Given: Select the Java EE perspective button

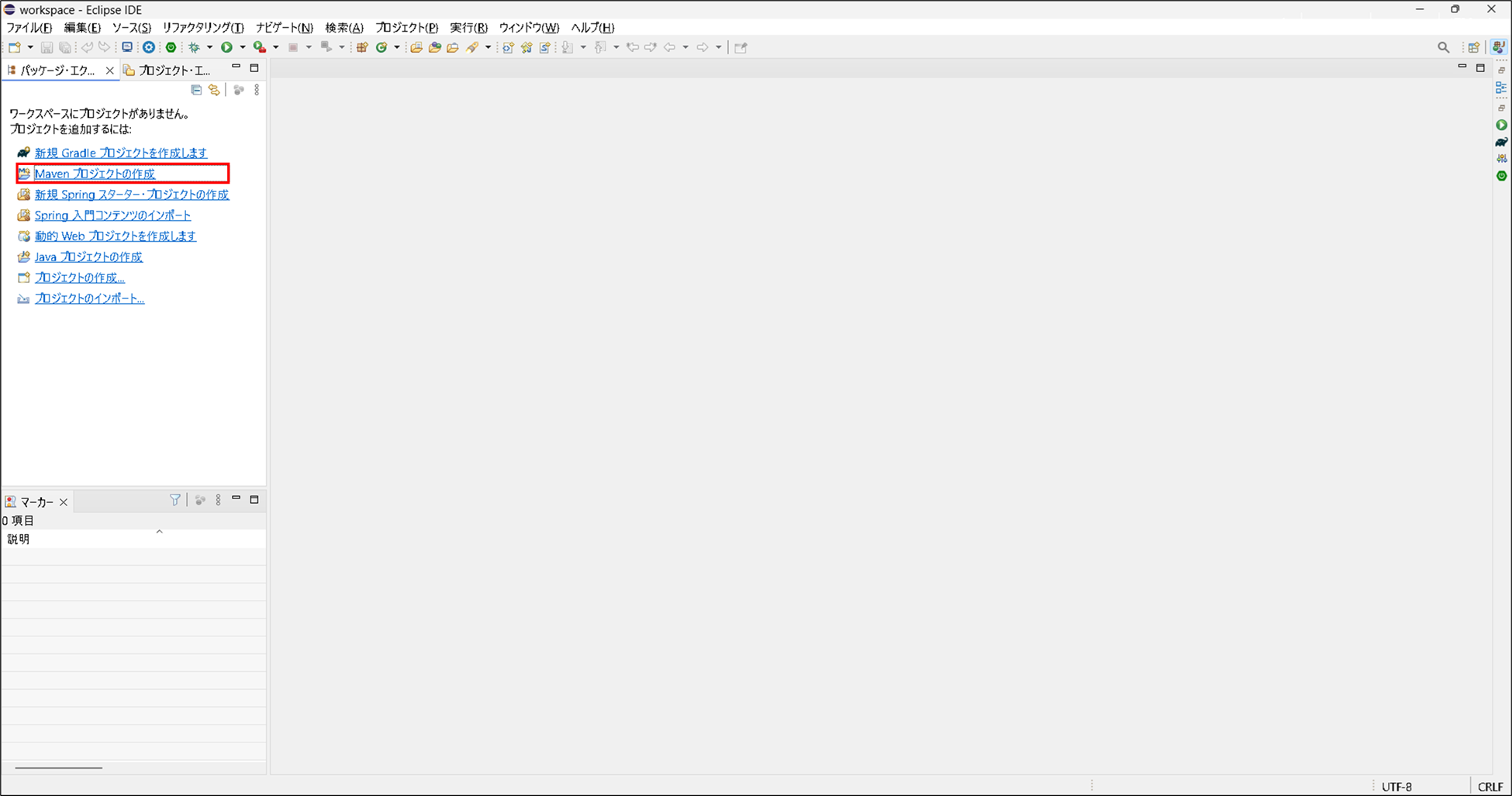Looking at the screenshot, I should [1499, 47].
